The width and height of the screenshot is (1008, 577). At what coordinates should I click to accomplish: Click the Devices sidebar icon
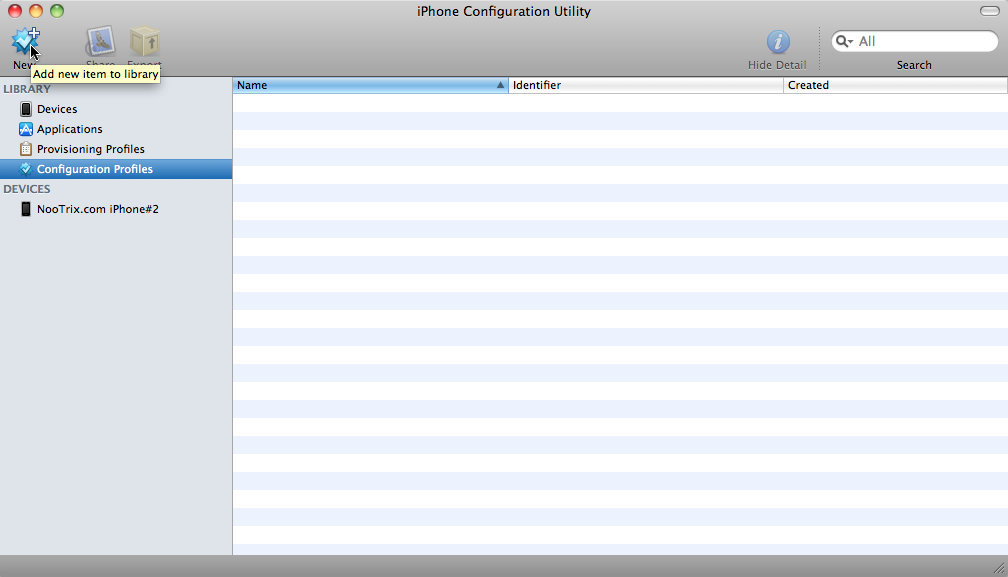26,109
